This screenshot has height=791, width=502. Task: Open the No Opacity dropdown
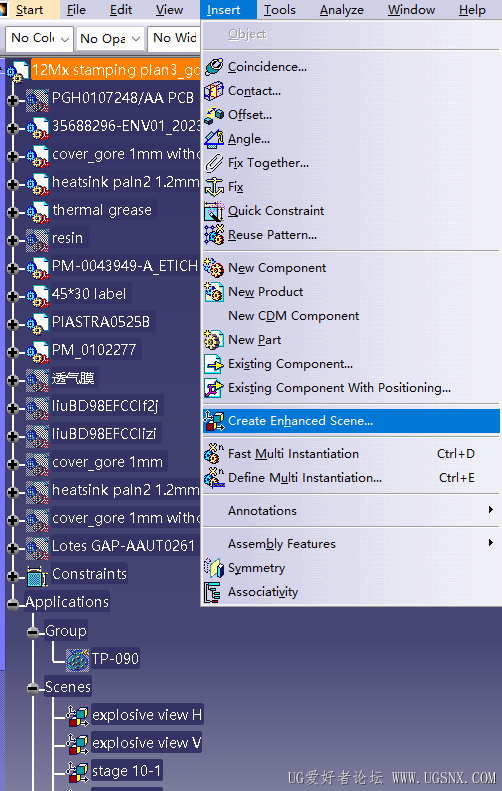click(109, 38)
